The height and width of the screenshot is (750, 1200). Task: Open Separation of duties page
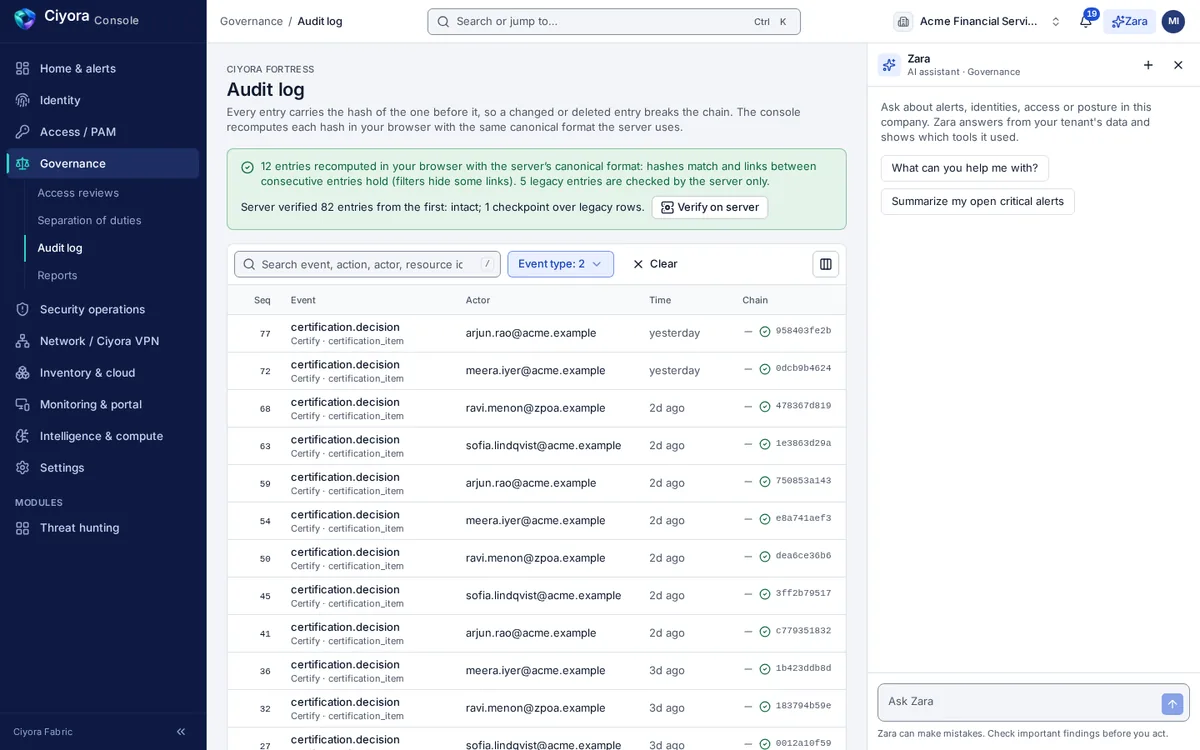coord(89,220)
